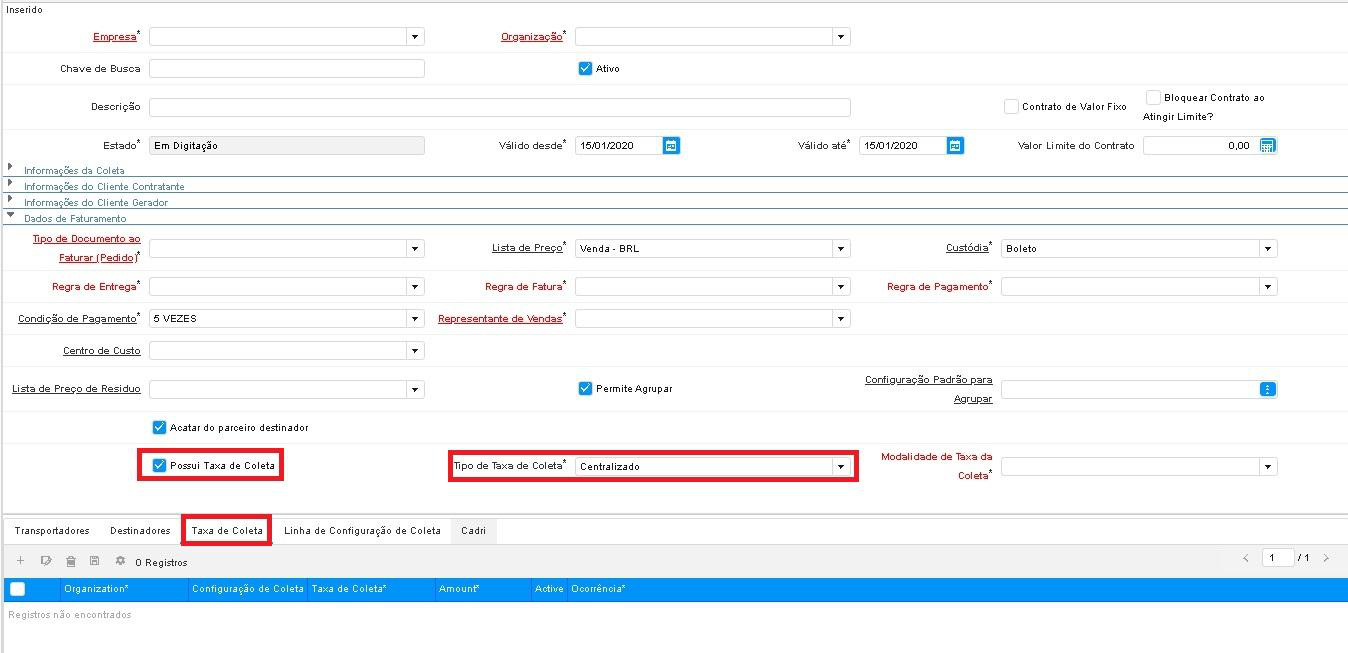Screen dimensions: 1348x653
Task: Open the grid customization gear icon
Action: point(120,561)
